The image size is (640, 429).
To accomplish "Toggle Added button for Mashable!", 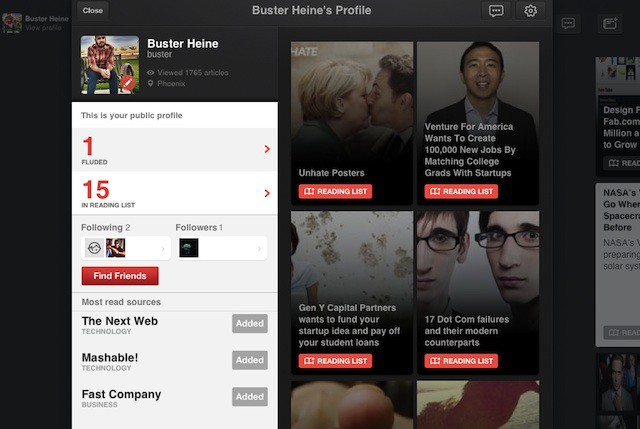I will [249, 360].
